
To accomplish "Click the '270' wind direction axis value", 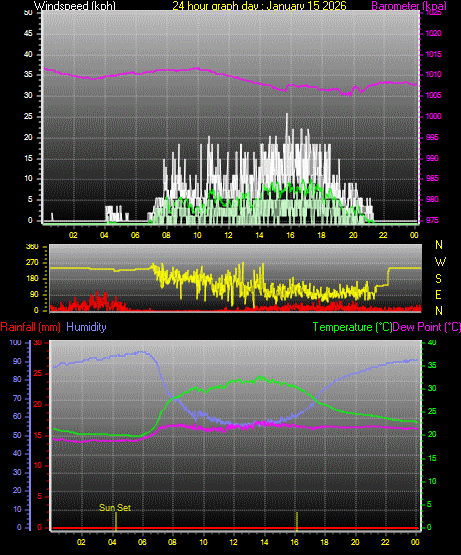I will tap(32, 262).
